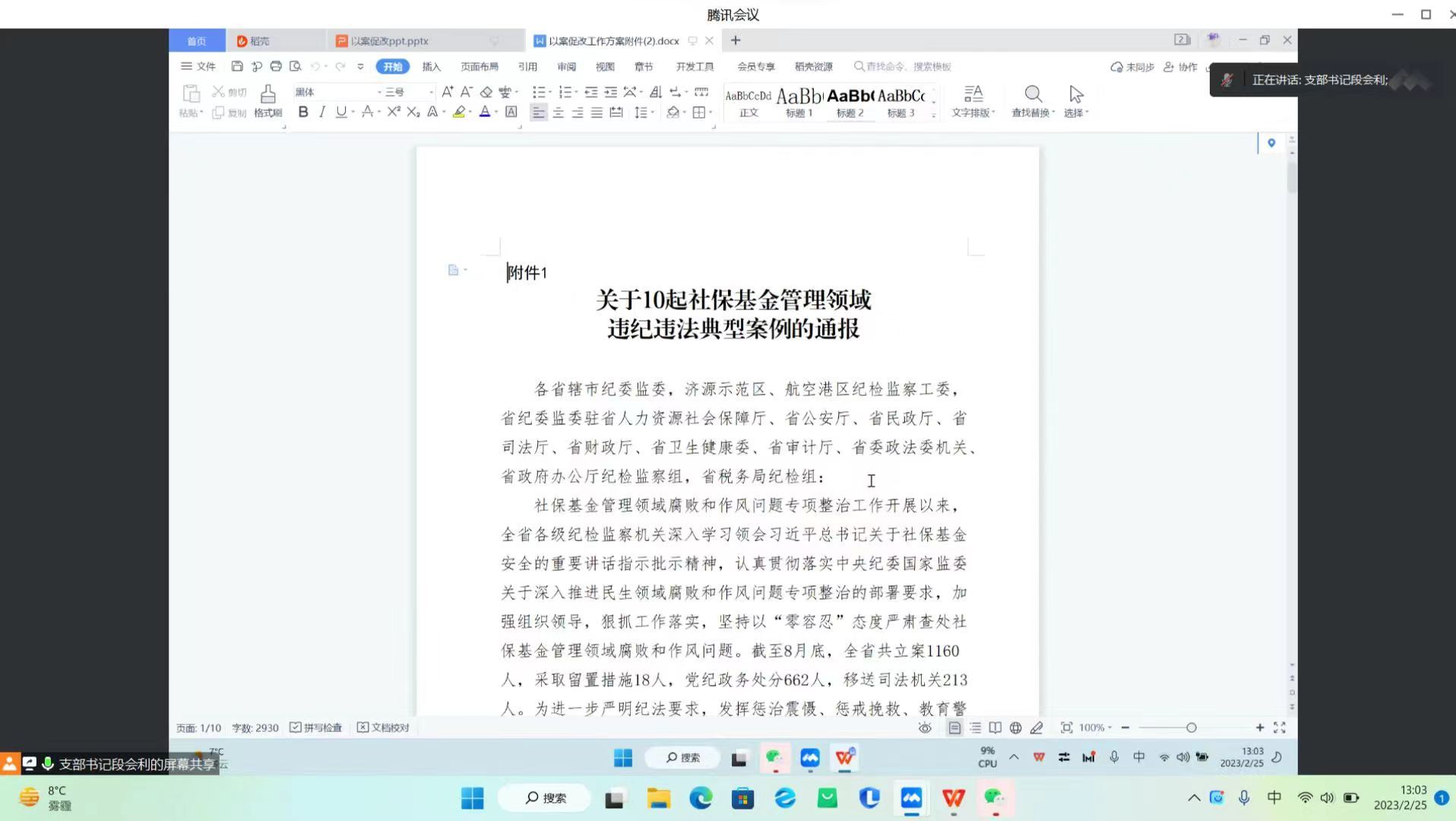
Task: Click the zoom slider handle
Action: (x=1192, y=727)
